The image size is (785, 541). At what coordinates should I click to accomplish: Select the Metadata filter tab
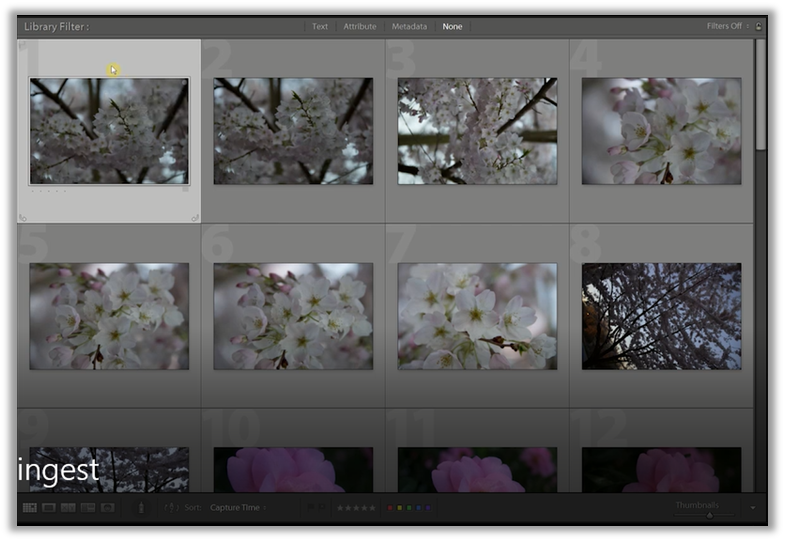pos(409,27)
